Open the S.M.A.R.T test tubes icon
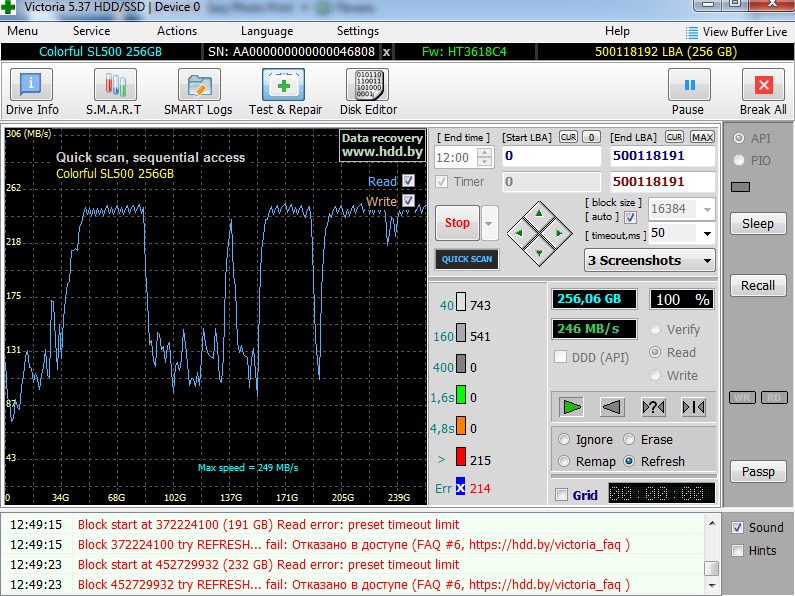 tap(115, 85)
